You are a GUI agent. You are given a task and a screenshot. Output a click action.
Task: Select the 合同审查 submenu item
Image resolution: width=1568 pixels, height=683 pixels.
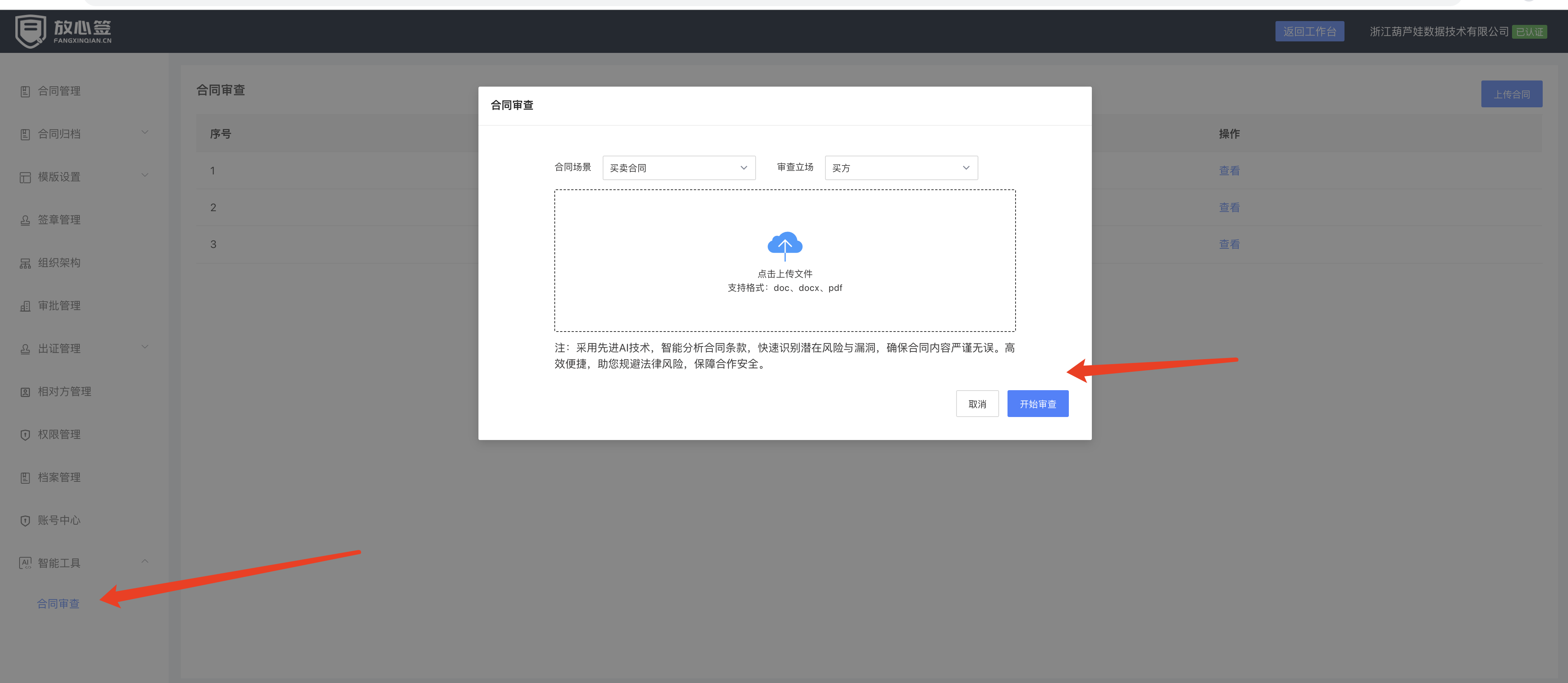pyautogui.click(x=58, y=604)
